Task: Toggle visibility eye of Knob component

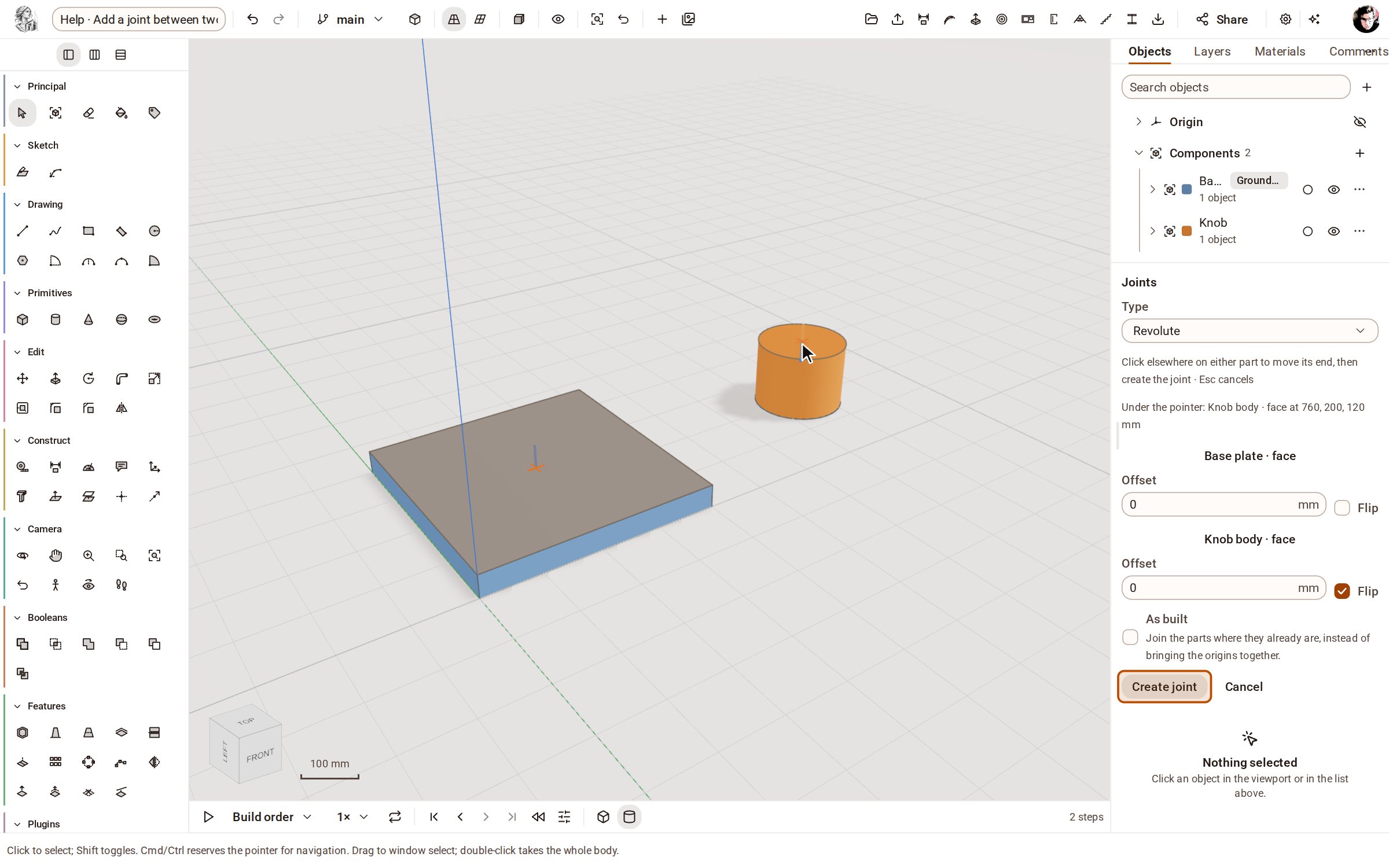Action: [1334, 231]
